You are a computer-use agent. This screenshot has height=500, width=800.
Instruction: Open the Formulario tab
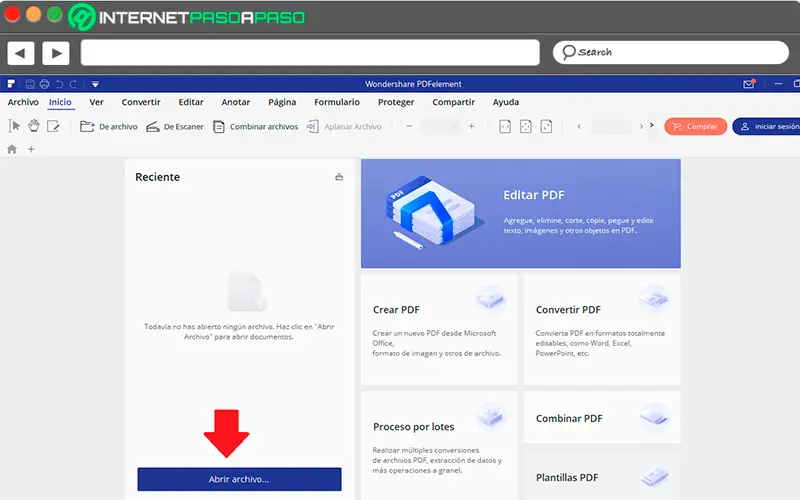coord(337,102)
